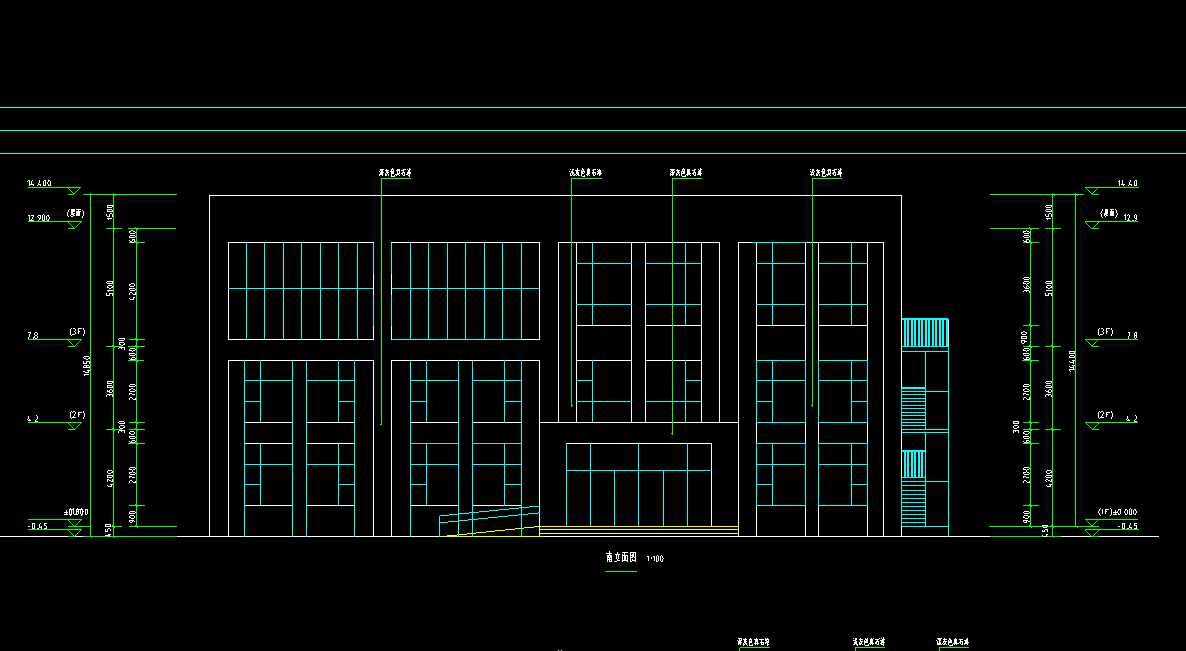The width and height of the screenshot is (1186, 651).
Task: Select the 1:100 scale label
Action: (x=655, y=559)
